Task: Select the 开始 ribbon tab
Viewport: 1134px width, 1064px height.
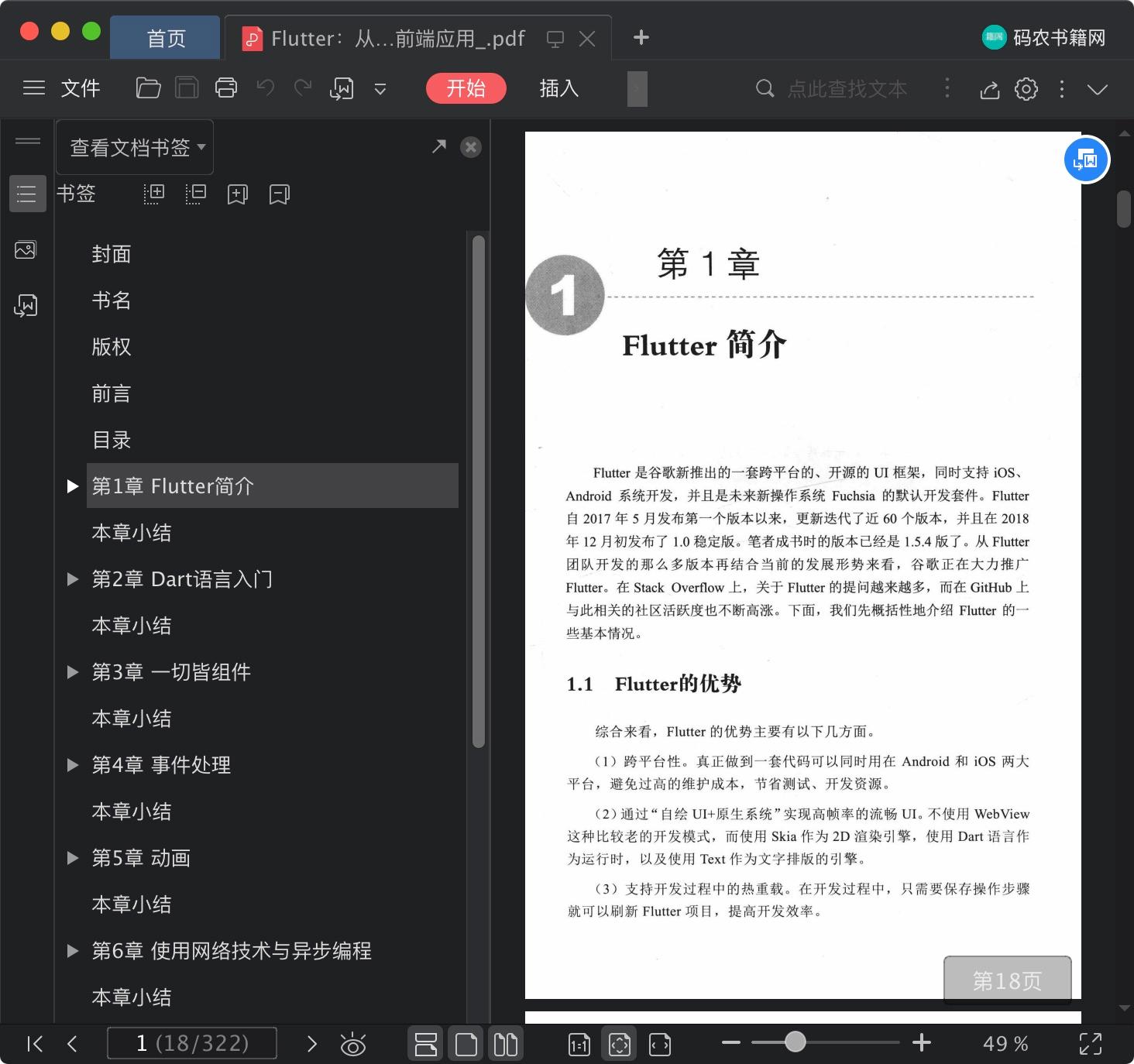Action: point(466,88)
